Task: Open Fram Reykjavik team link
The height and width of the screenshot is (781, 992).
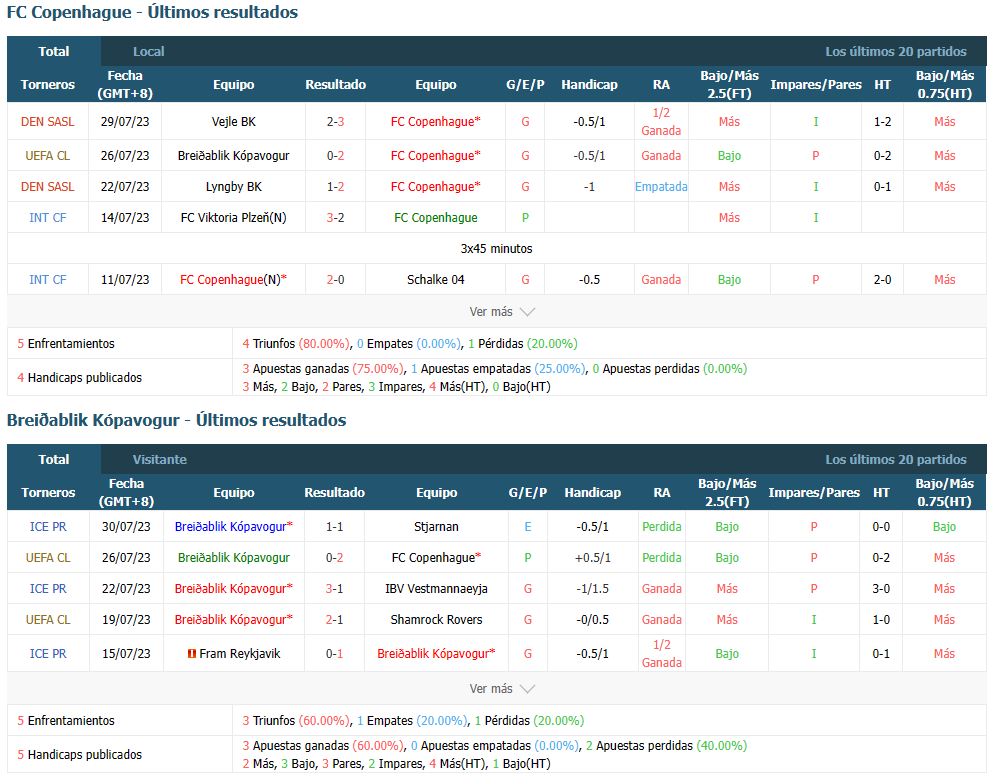Action: (239, 653)
